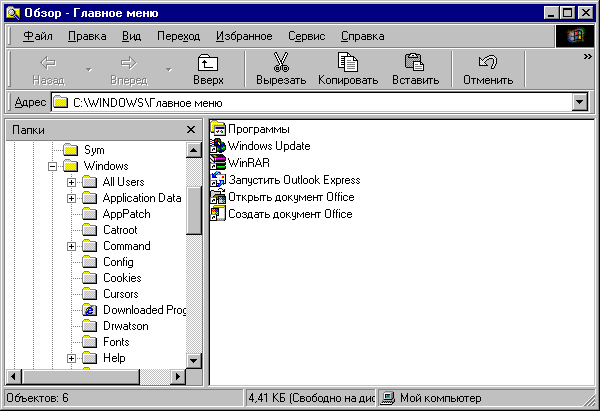The height and width of the screenshot is (411, 600).
Task: Select the AppPatch folder
Action: pos(127,214)
